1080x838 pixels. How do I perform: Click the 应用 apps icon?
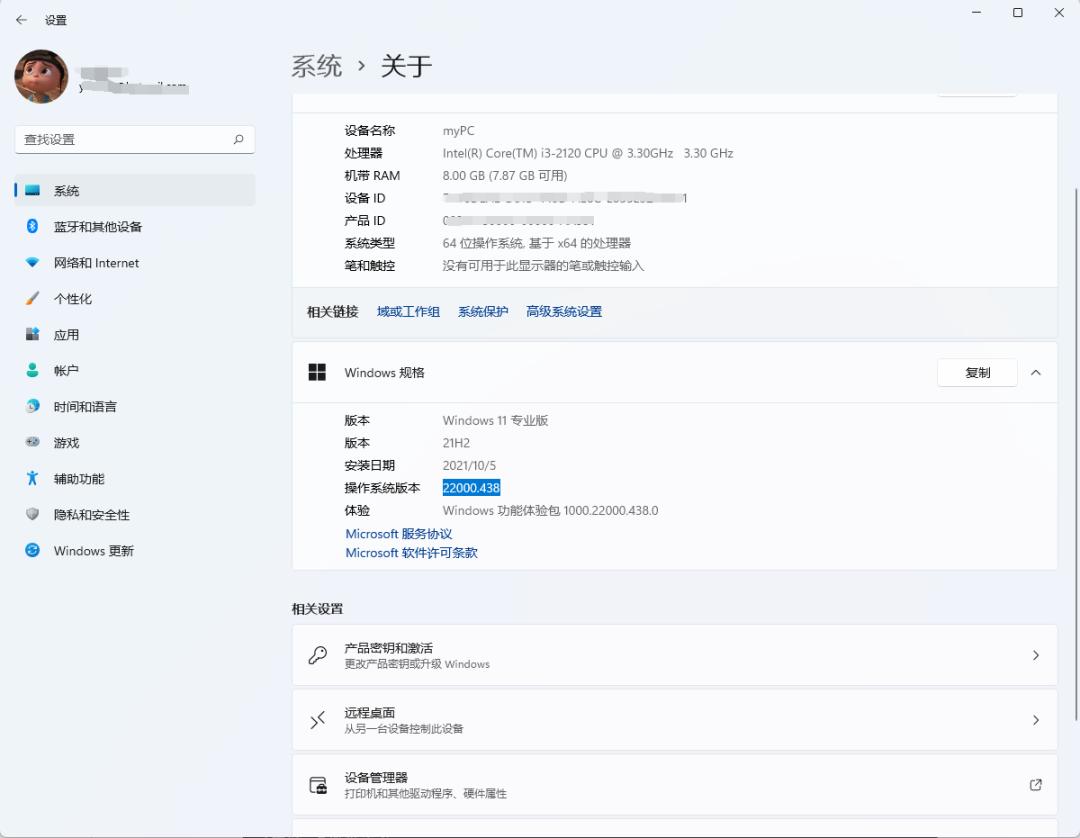[32, 334]
